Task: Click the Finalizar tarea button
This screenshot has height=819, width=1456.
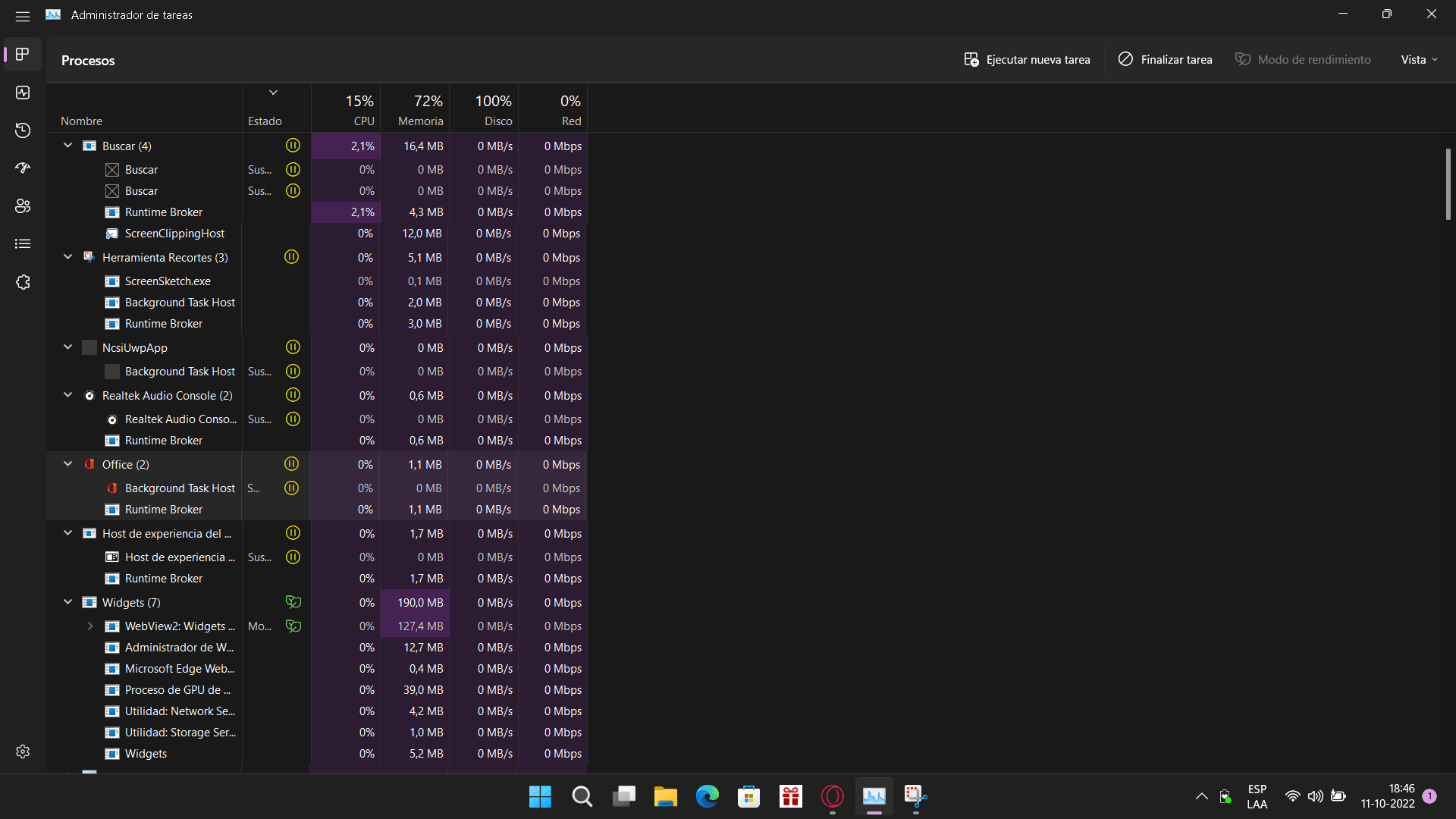Action: coord(1165,59)
